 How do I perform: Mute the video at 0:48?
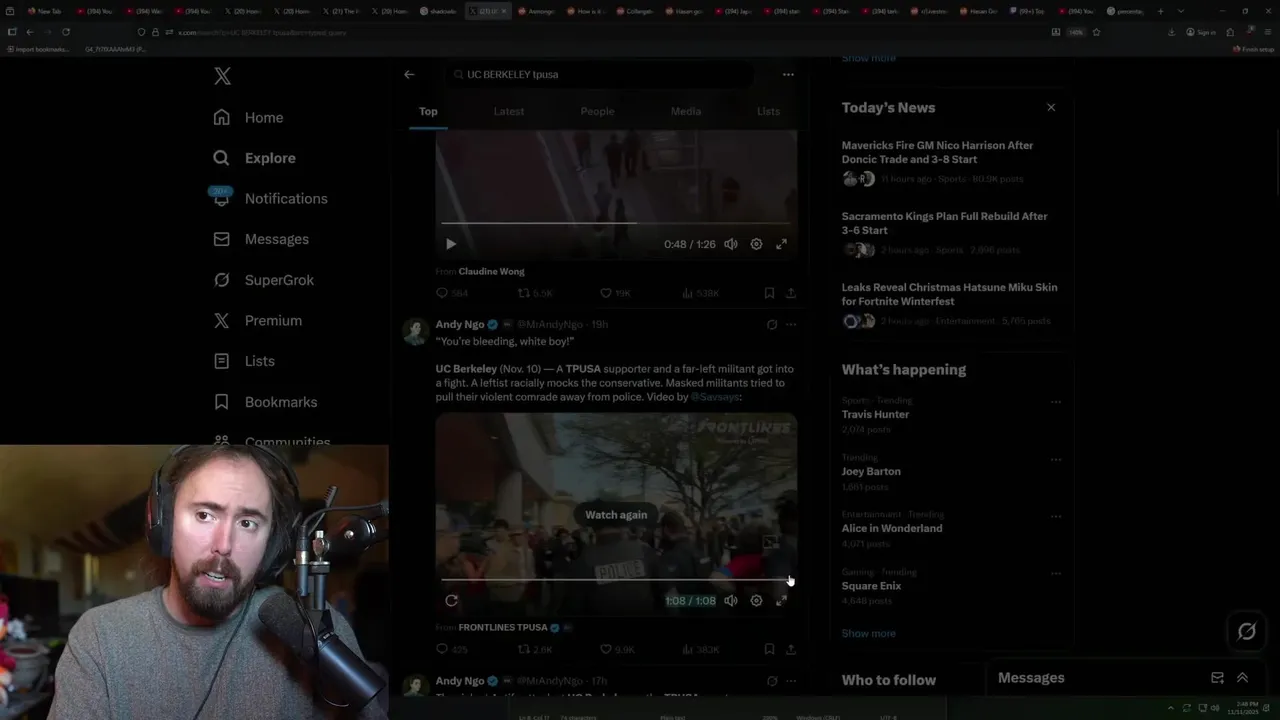[731, 244]
